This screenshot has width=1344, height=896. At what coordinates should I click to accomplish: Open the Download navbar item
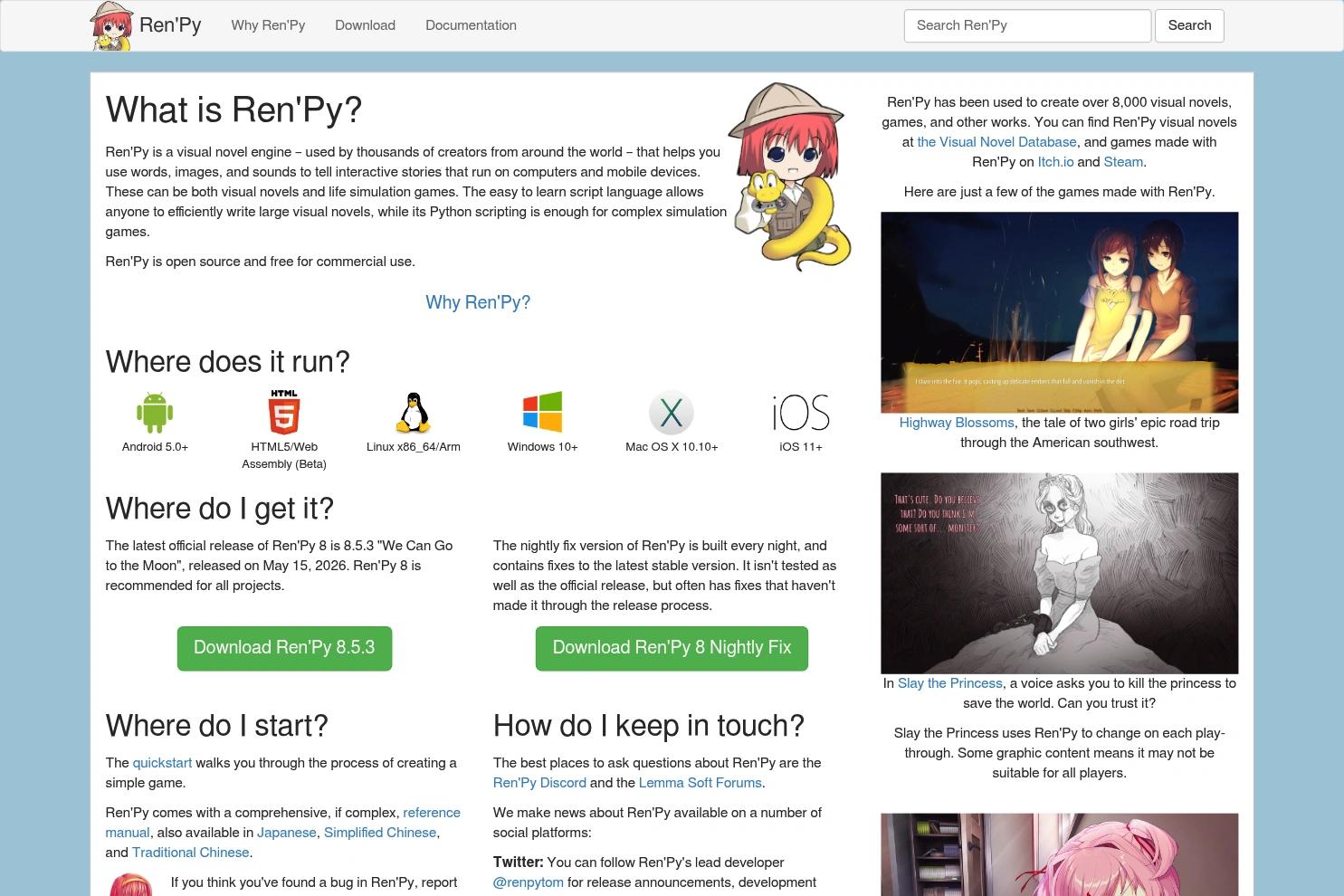(365, 25)
